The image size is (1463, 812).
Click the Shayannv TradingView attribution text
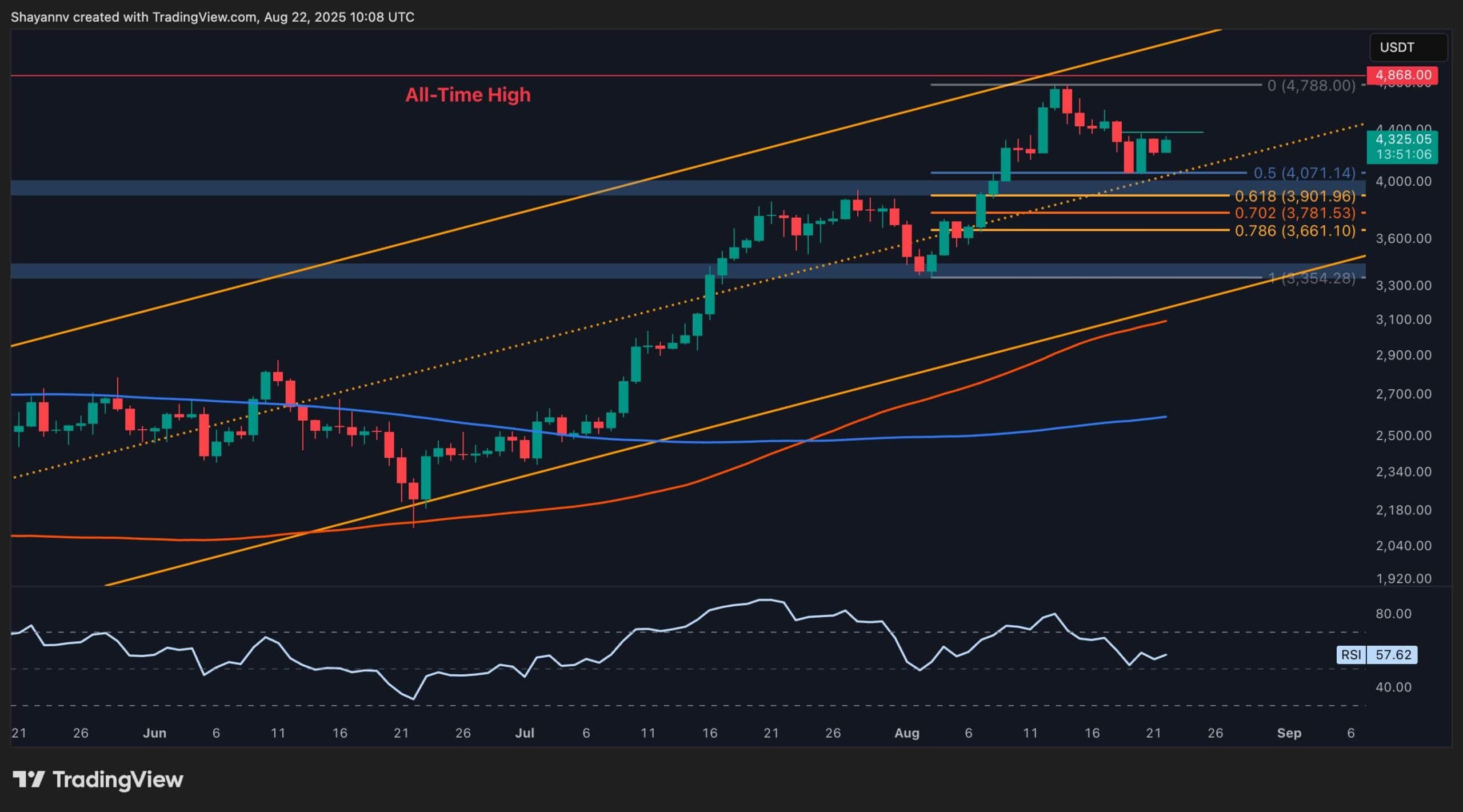coord(211,17)
